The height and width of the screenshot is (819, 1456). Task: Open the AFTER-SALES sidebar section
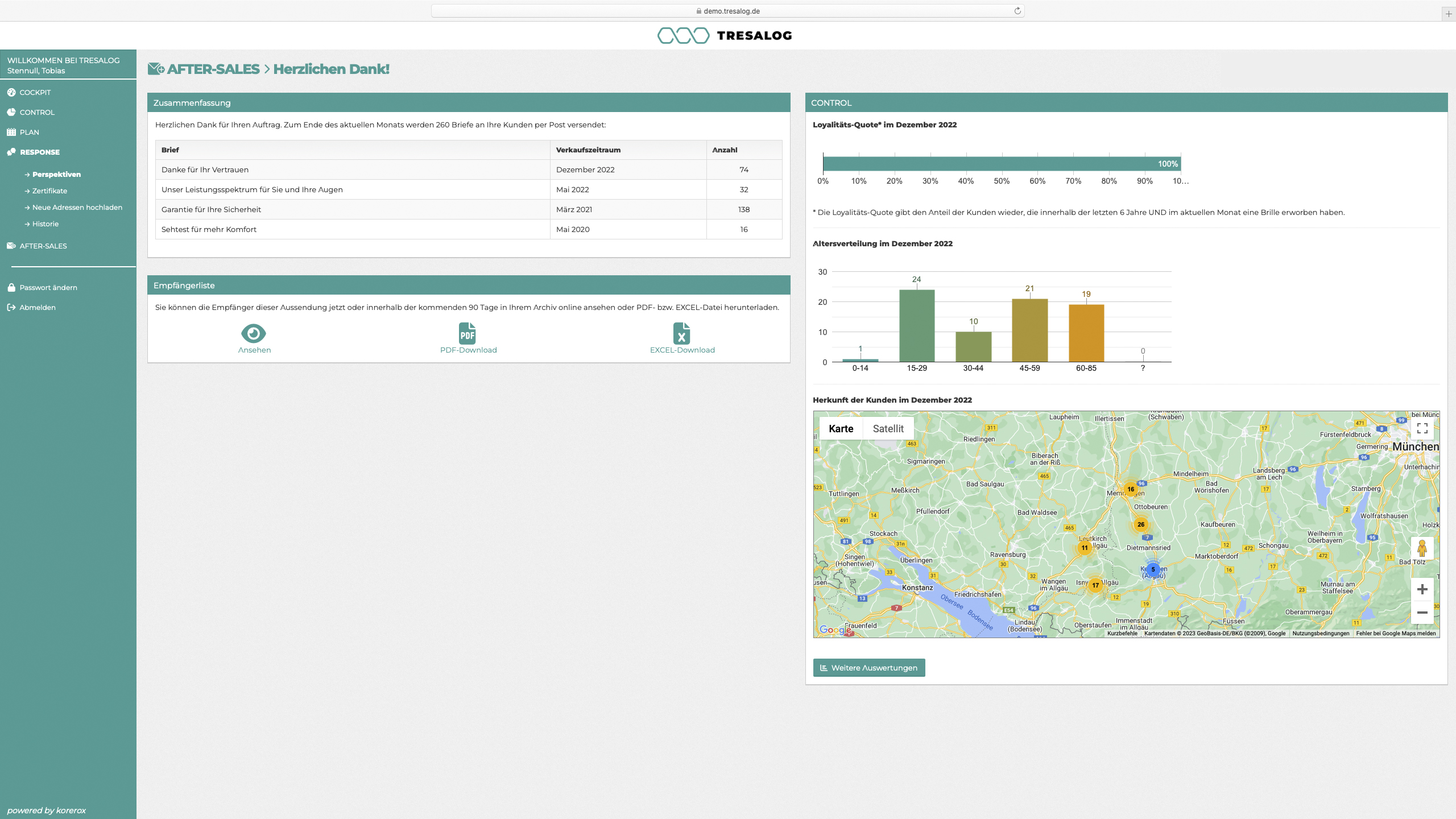tap(43, 246)
